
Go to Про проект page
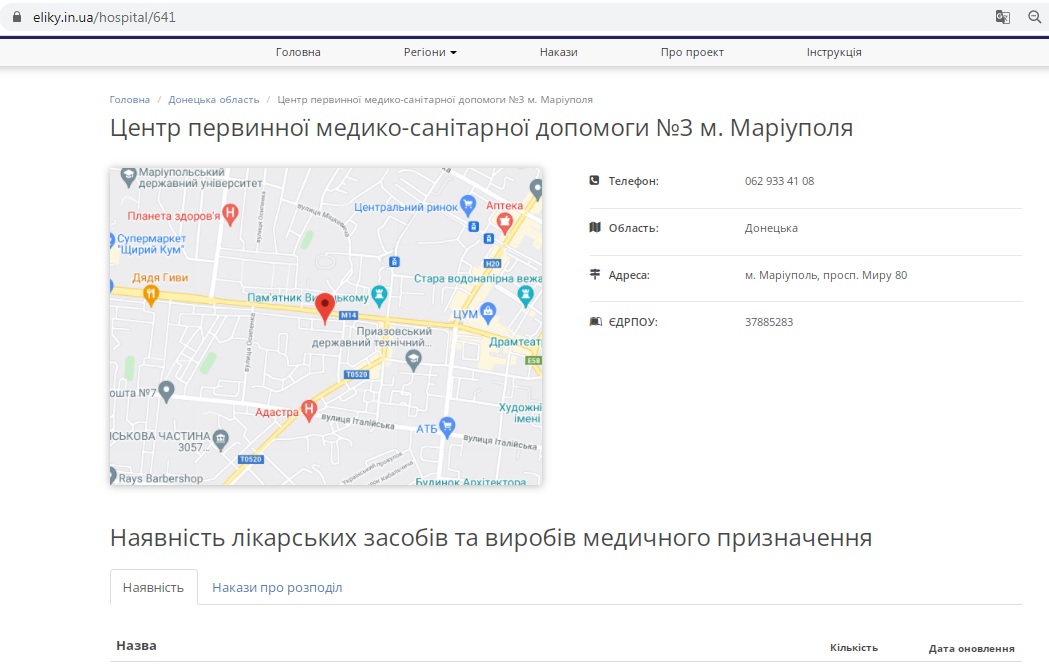[692, 52]
